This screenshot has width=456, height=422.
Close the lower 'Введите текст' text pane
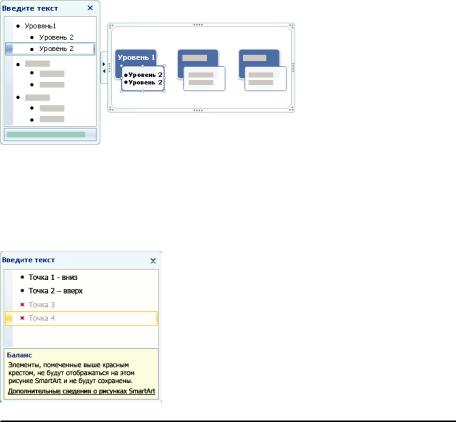pyautogui.click(x=153, y=261)
